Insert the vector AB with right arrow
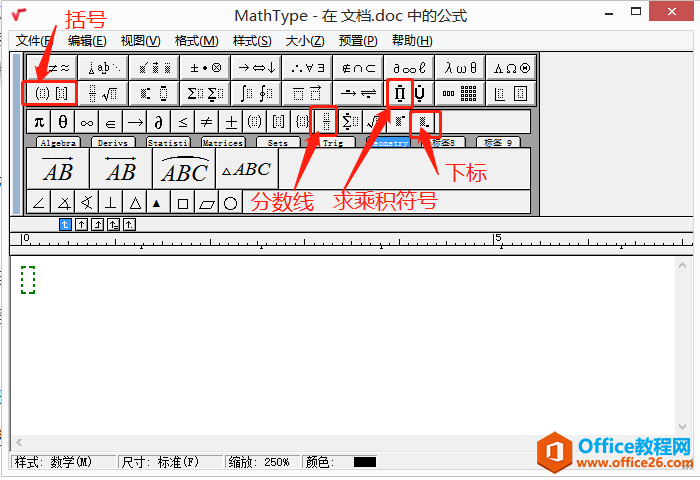This screenshot has width=700, height=480. point(58,169)
